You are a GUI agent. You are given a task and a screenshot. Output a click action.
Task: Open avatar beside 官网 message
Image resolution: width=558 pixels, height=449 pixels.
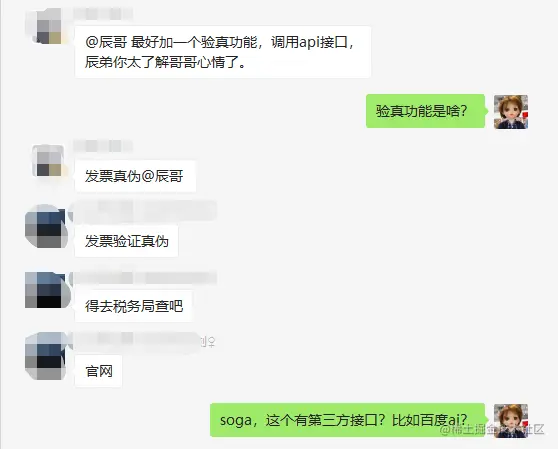point(46,356)
